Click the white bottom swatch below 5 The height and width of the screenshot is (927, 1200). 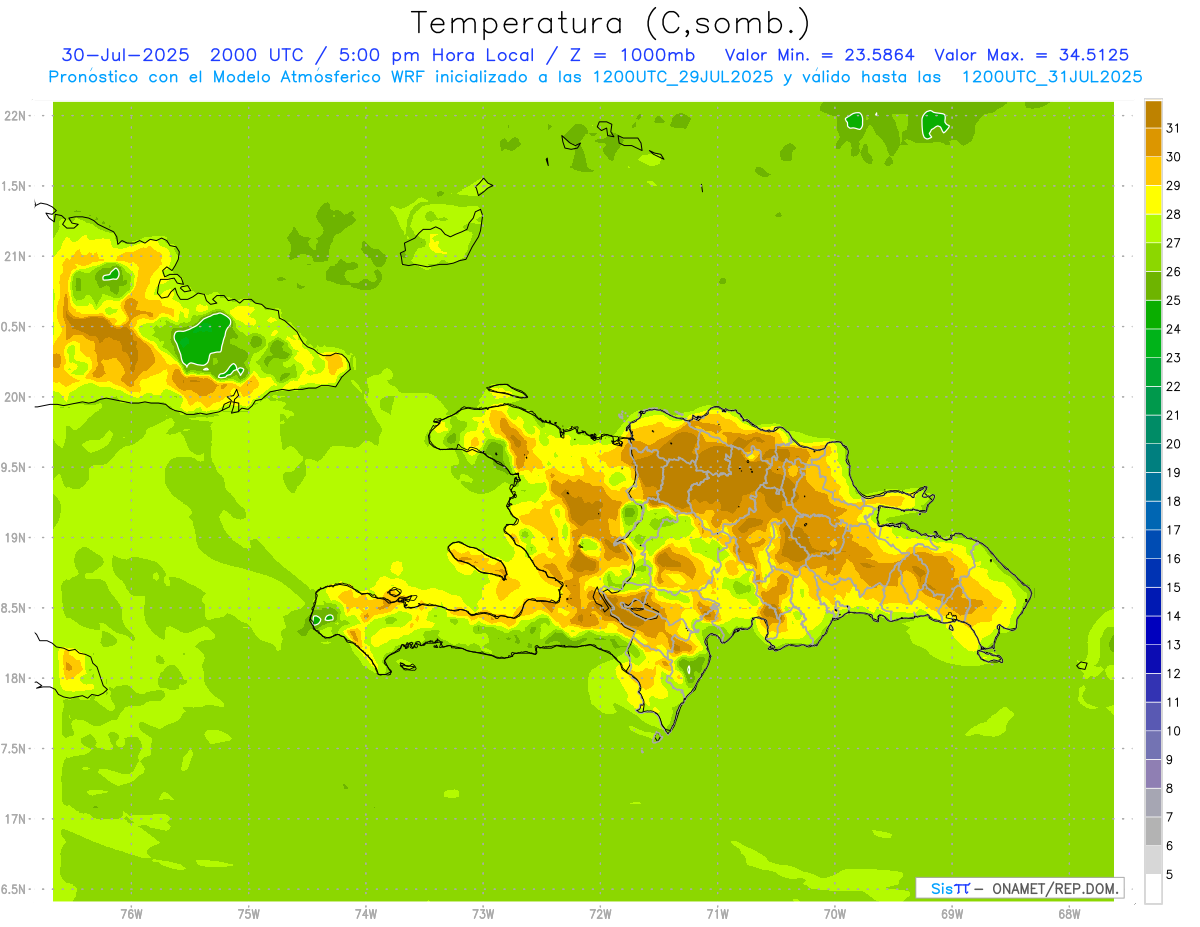pos(1153,889)
